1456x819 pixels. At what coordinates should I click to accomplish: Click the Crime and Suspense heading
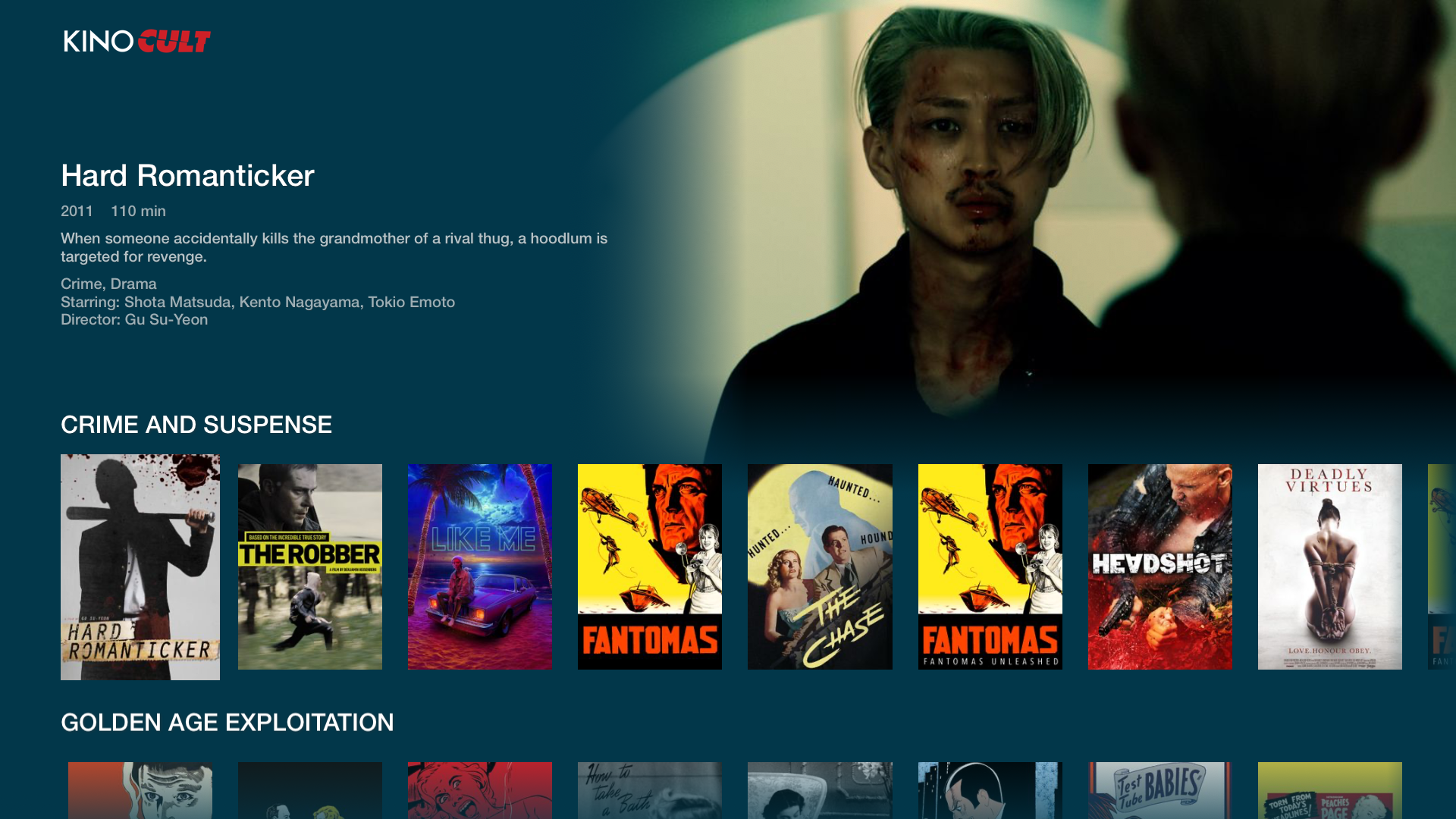click(x=196, y=425)
